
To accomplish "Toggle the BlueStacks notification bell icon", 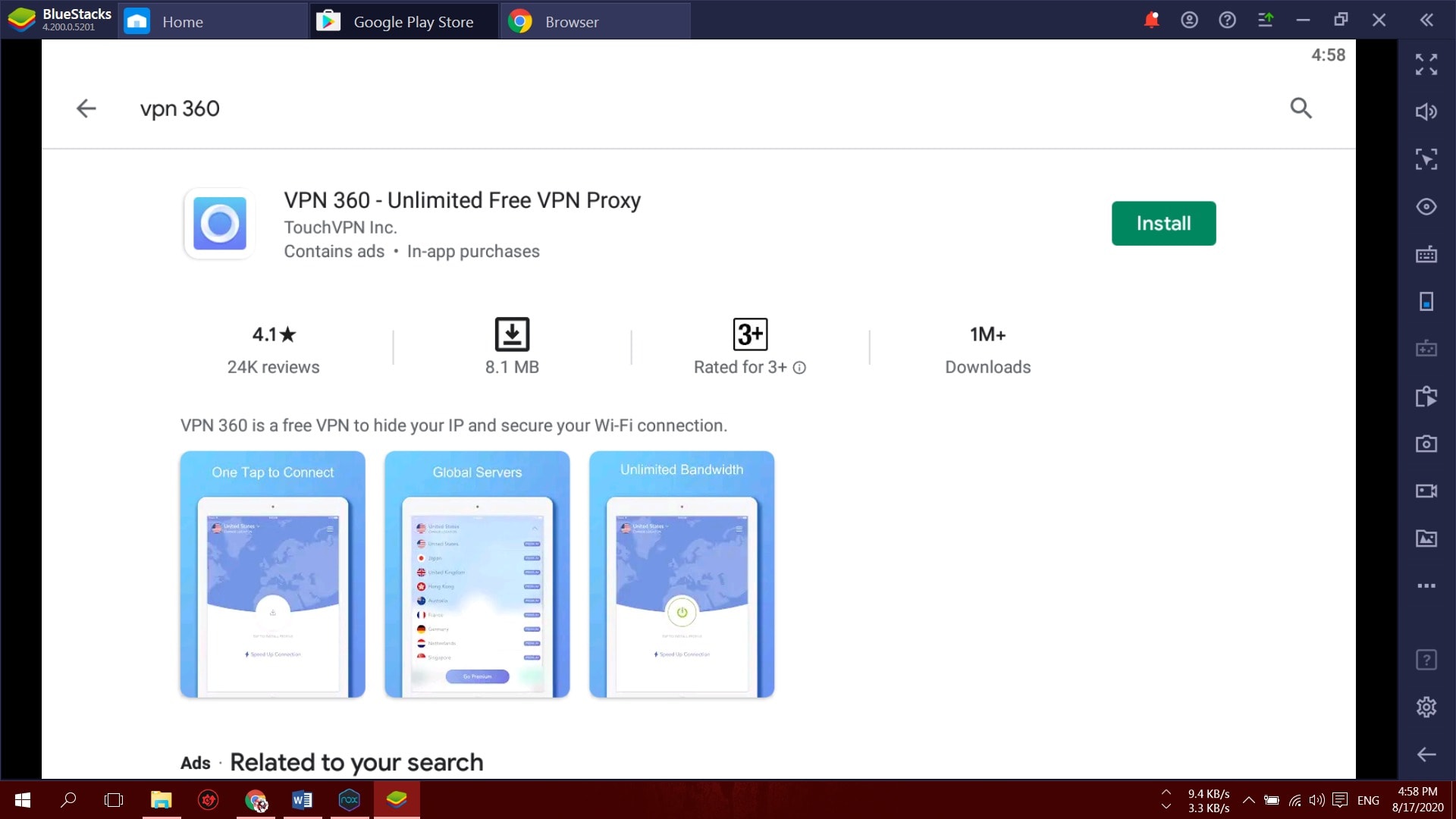I will 1151,20.
